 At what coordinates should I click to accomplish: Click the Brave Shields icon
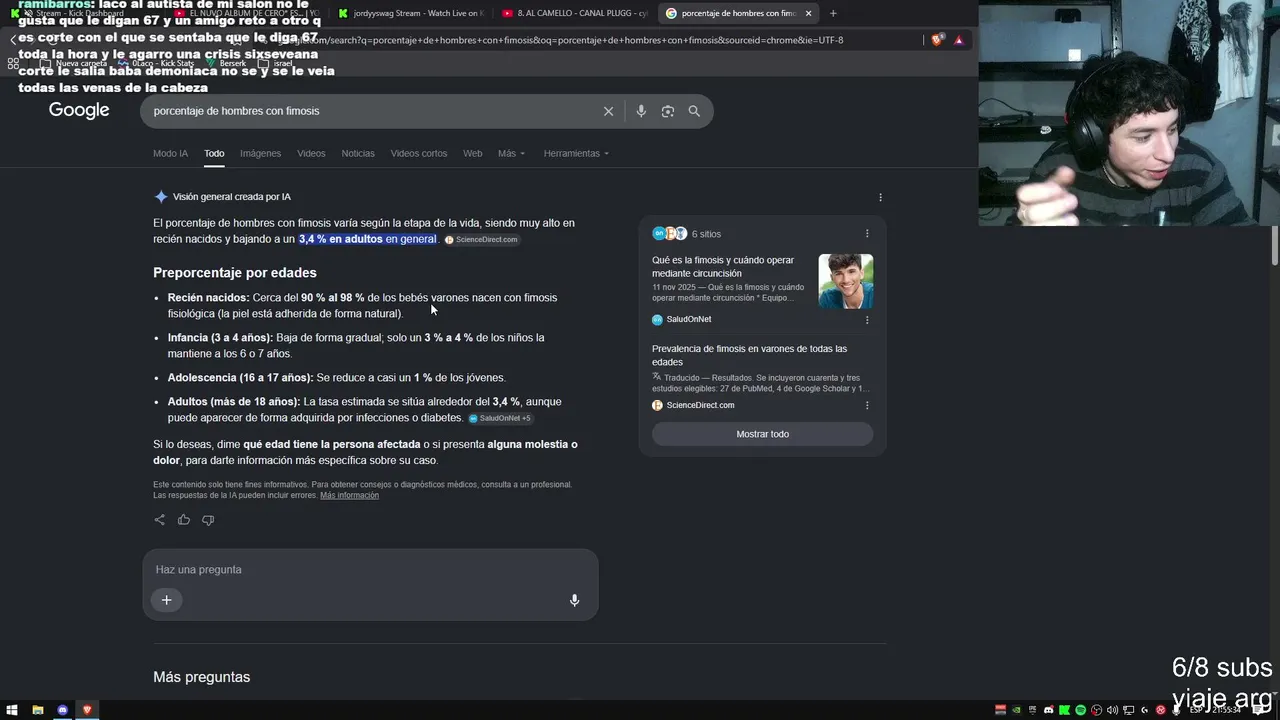point(937,40)
